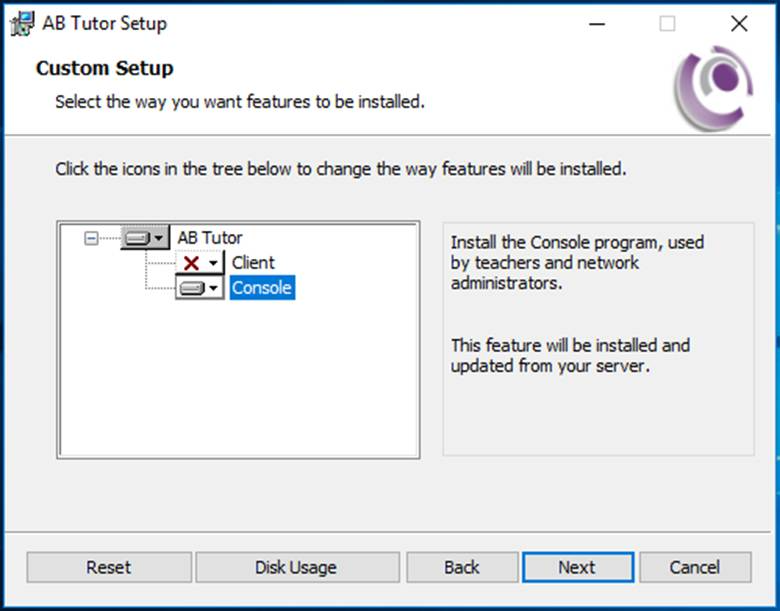Open the Client feature dropdown arrow

coord(213,263)
